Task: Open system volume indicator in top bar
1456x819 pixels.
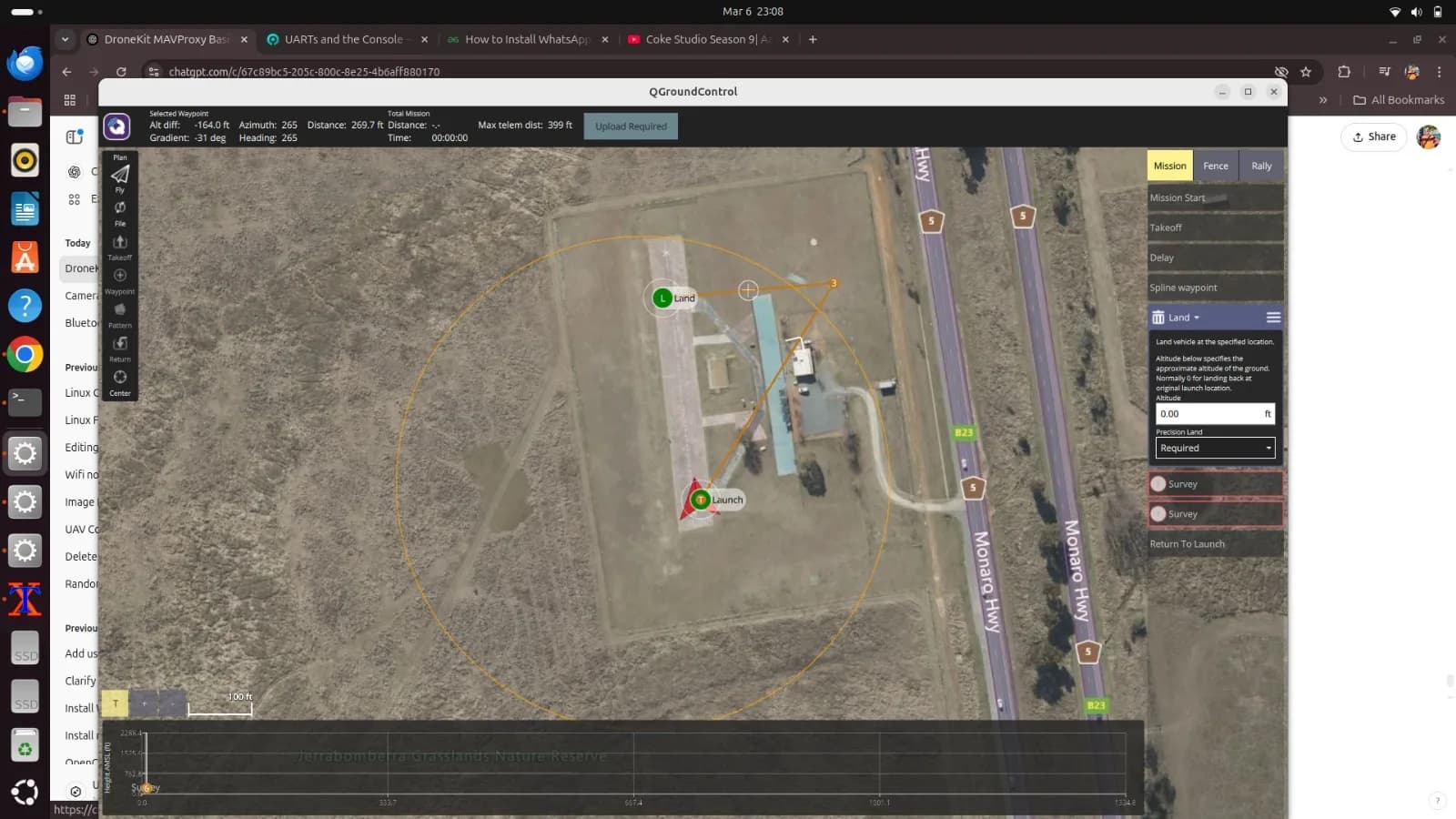Action: pyautogui.click(x=1416, y=12)
